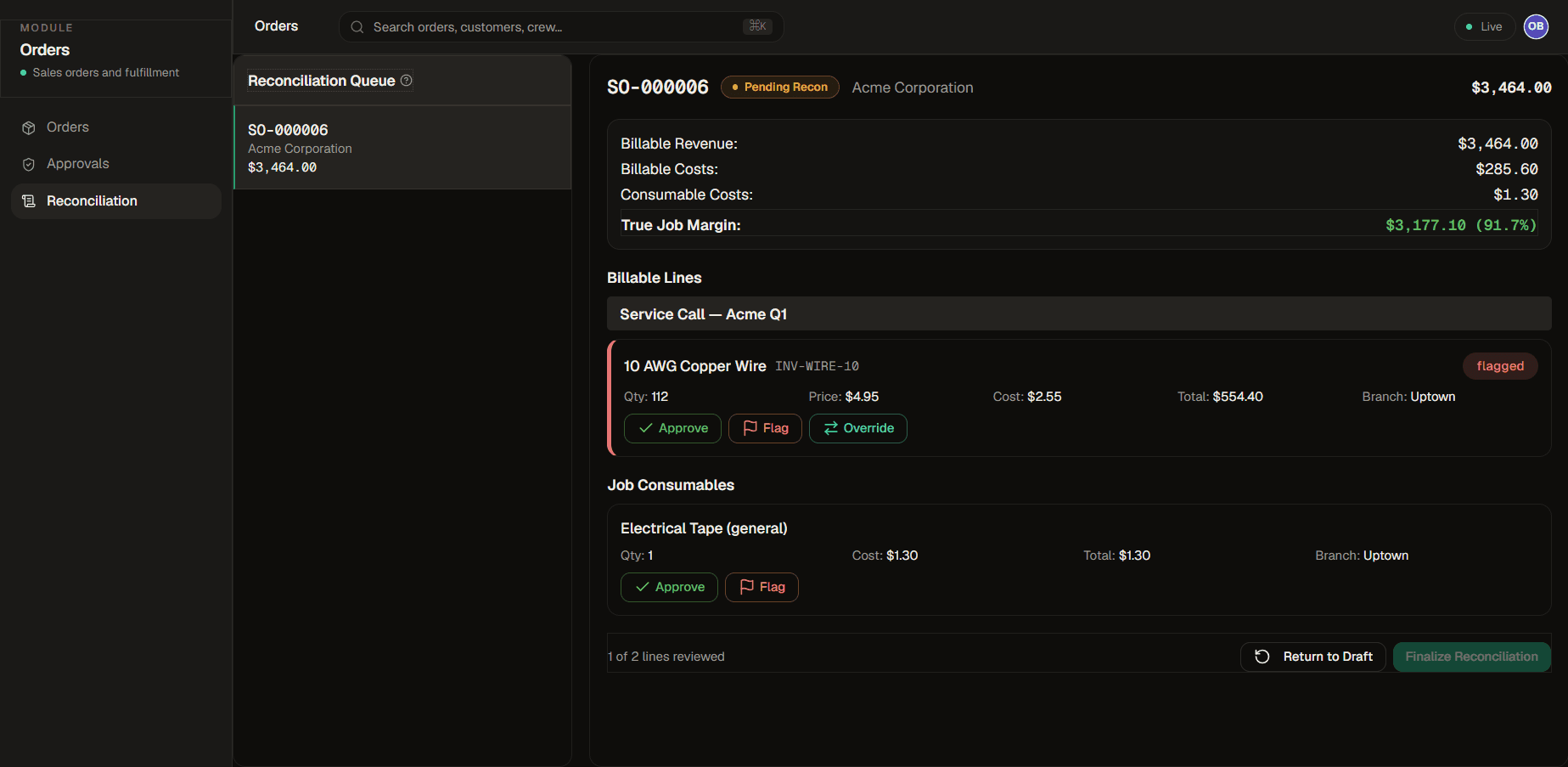Focus the Search orders, customers, crew field
Viewport: 1568px width, 767px height.
pos(560,27)
